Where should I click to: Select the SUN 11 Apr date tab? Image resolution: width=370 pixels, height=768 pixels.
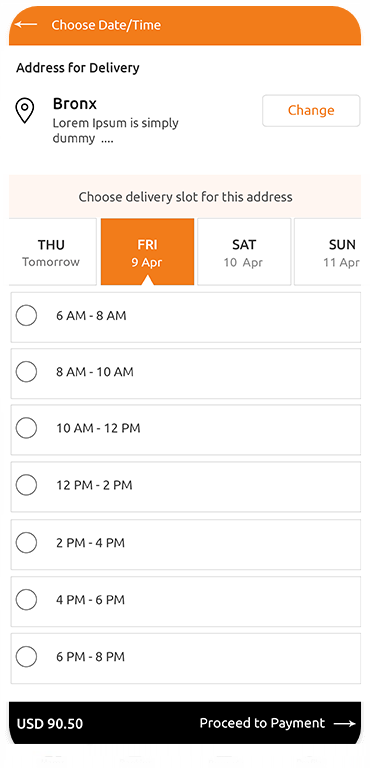click(x=327, y=252)
